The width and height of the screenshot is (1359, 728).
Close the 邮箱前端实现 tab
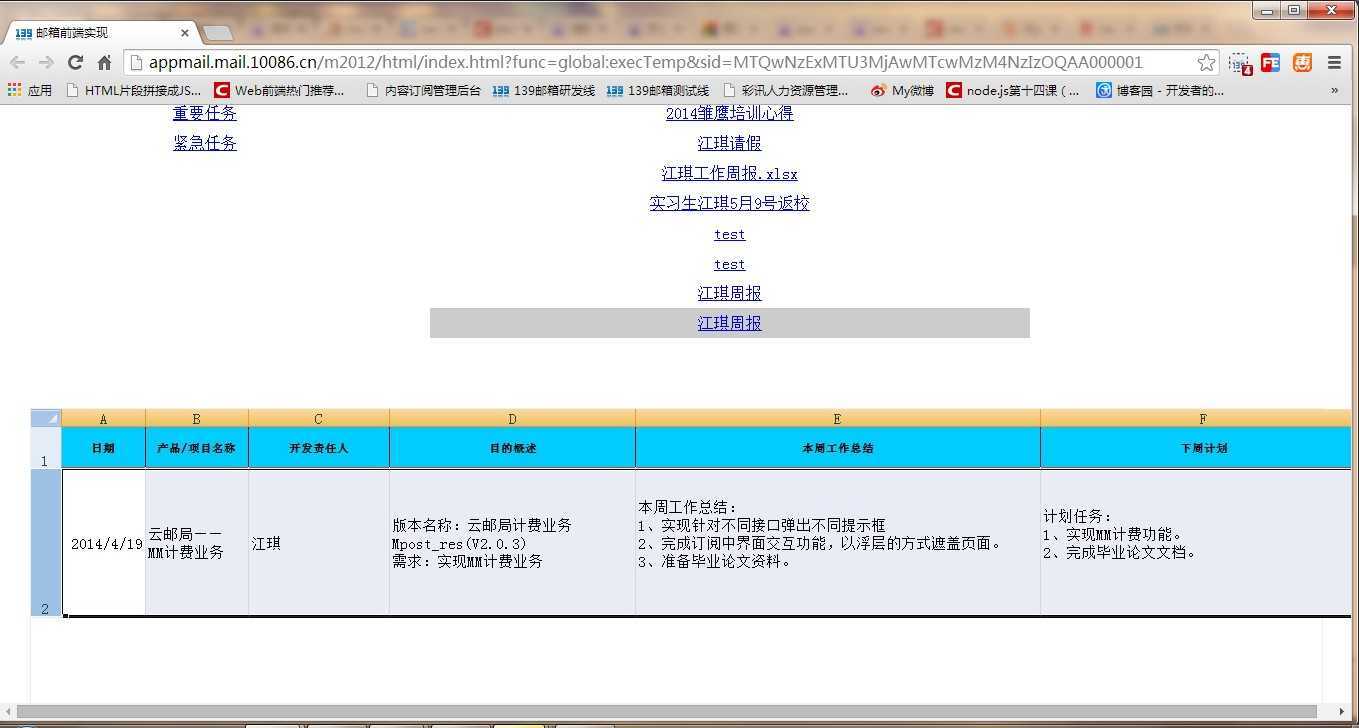(184, 33)
